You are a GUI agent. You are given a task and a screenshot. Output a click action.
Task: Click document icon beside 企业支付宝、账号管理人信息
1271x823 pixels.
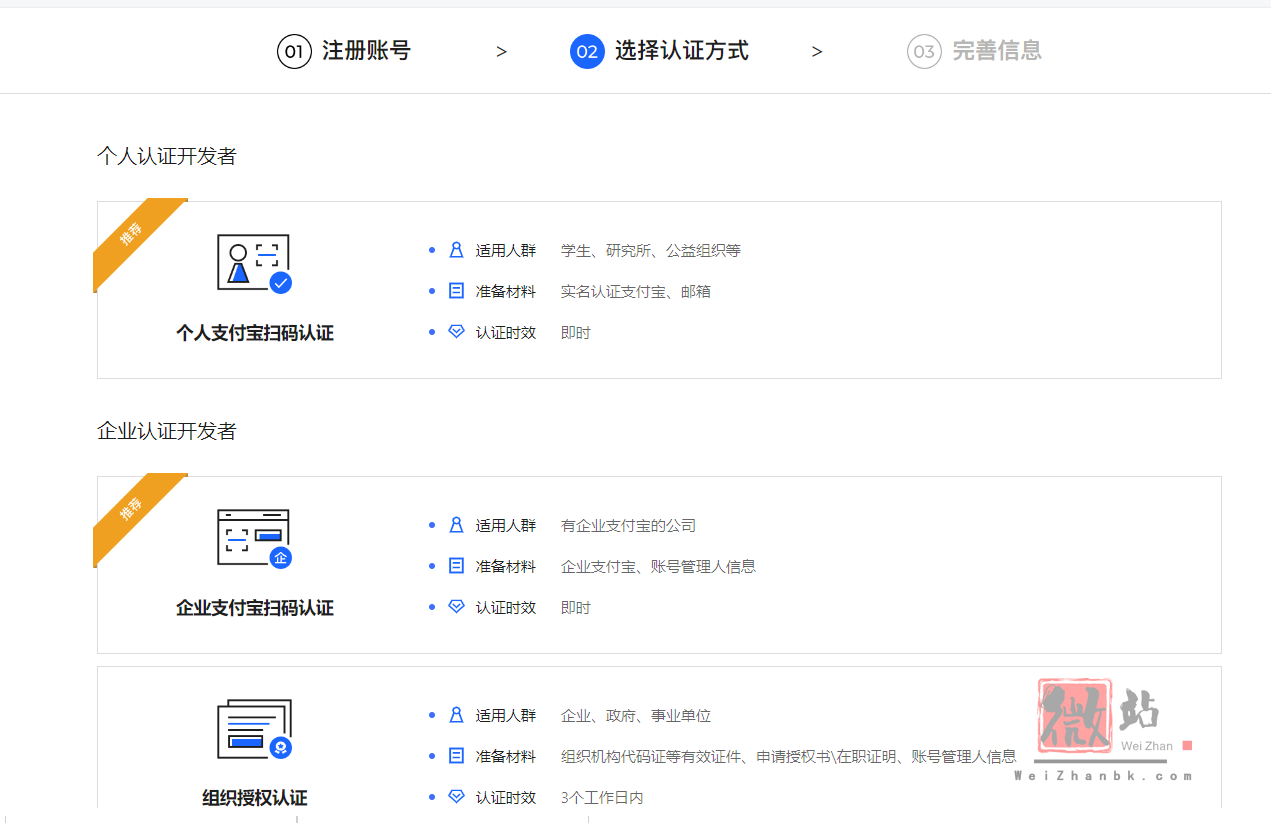click(456, 566)
